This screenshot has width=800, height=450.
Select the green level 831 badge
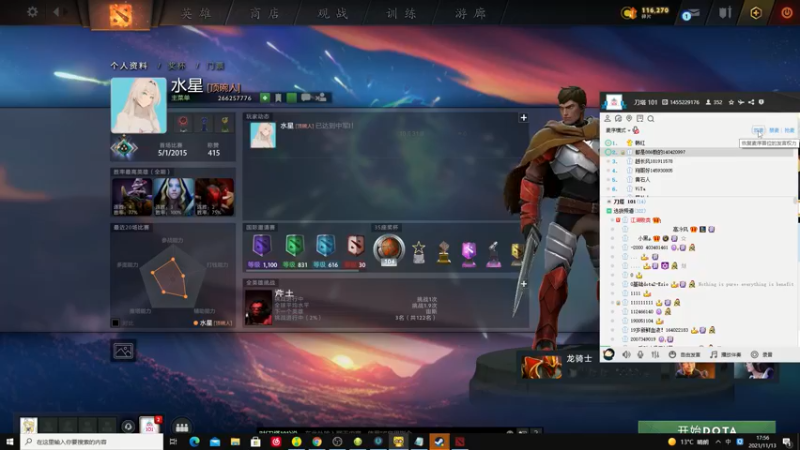click(294, 245)
